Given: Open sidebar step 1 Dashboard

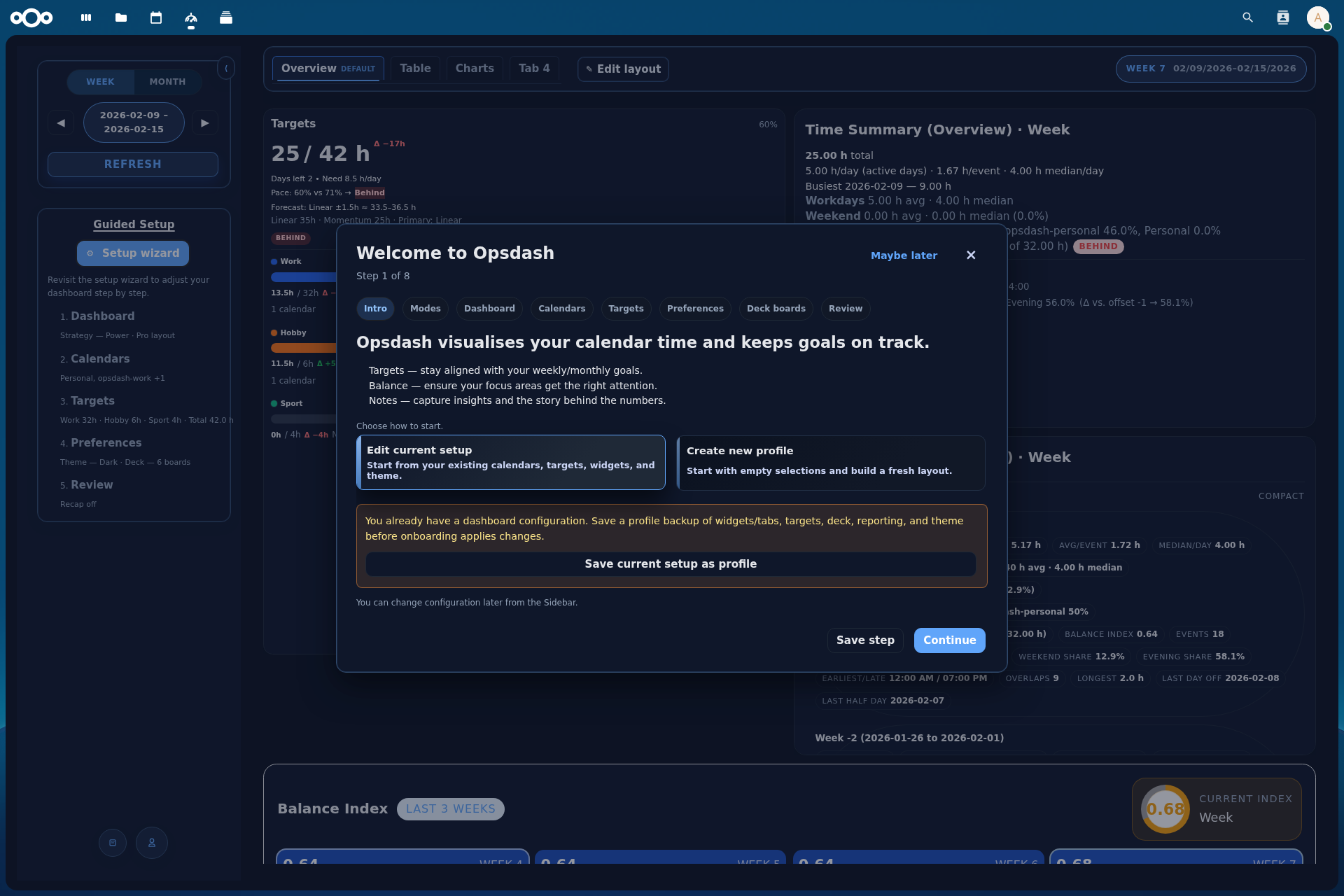Looking at the screenshot, I should pyautogui.click(x=102, y=316).
